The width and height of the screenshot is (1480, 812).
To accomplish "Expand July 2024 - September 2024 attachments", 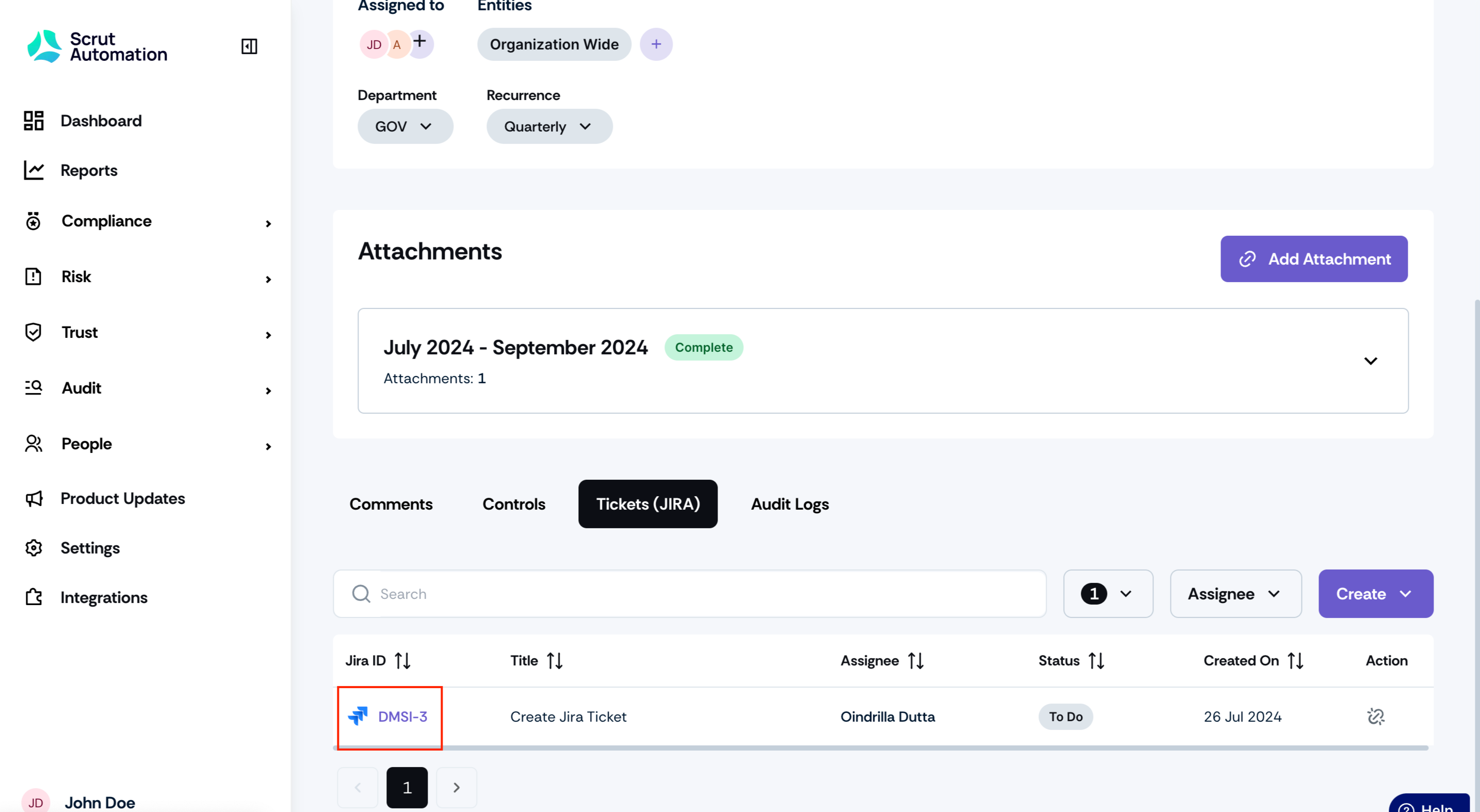I will tap(1370, 361).
